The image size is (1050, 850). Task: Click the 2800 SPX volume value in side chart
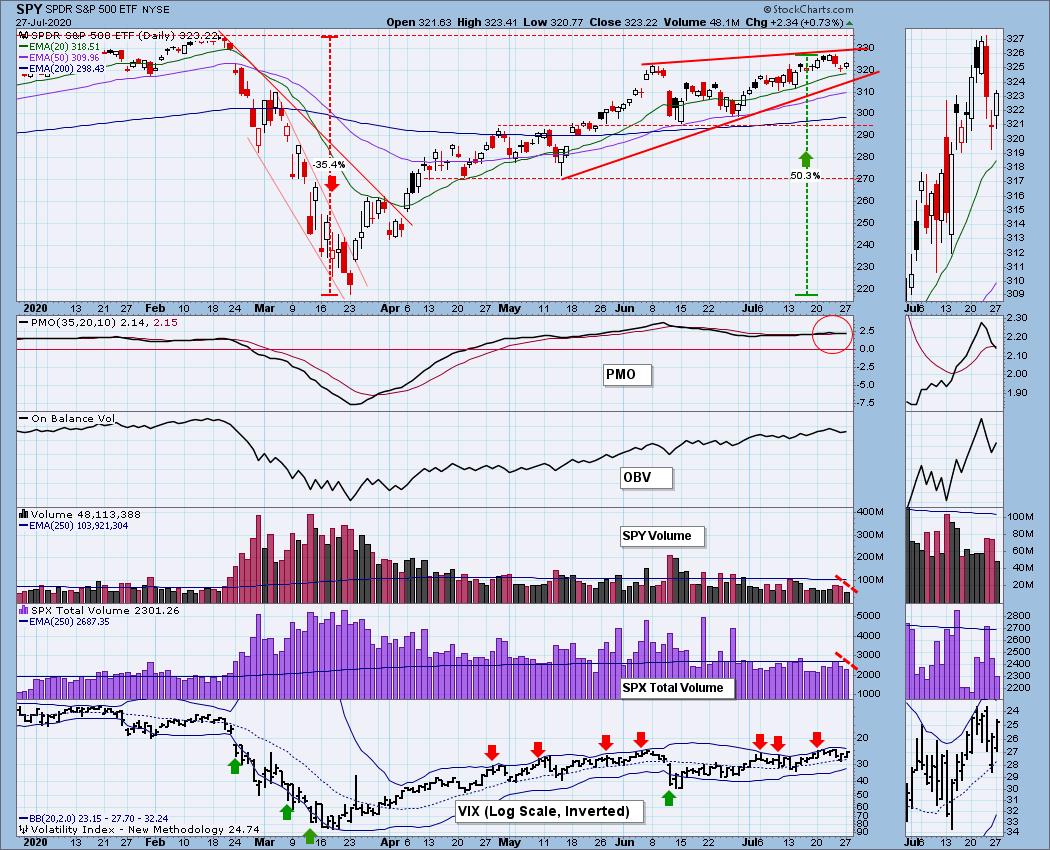click(x=1018, y=615)
